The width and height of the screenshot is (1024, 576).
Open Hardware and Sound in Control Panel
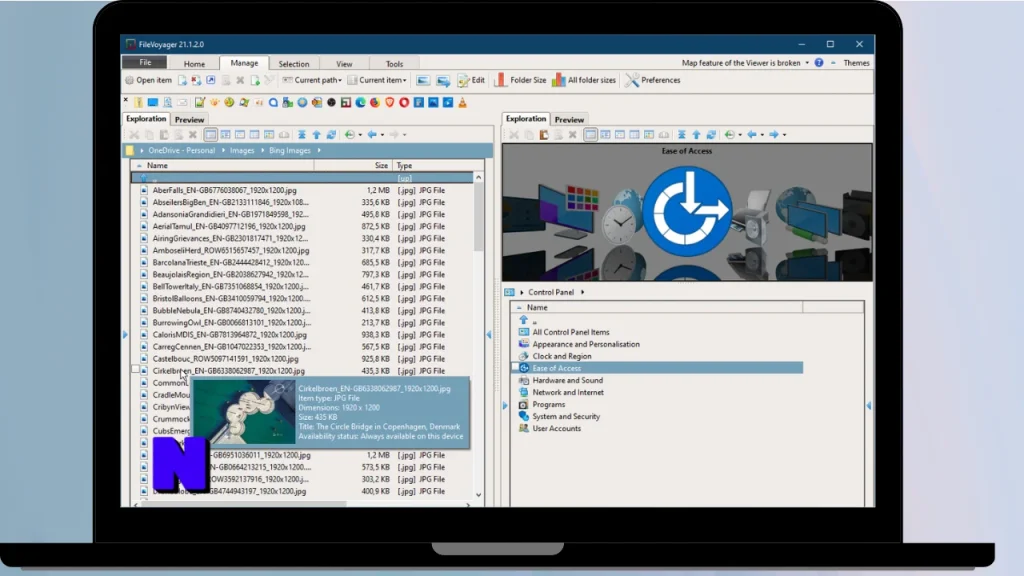tap(568, 380)
